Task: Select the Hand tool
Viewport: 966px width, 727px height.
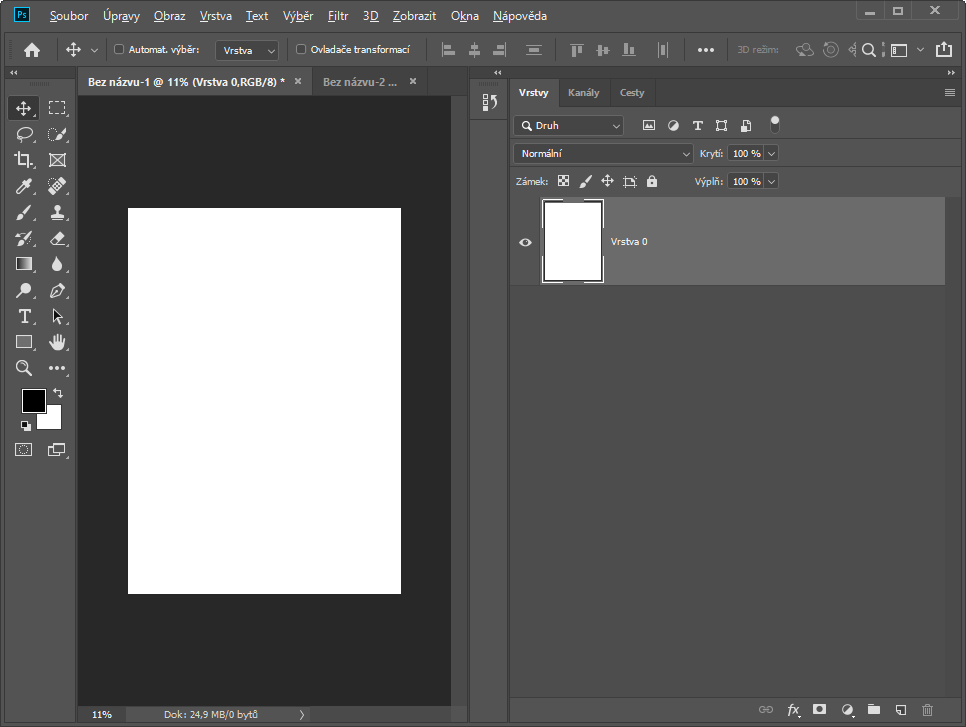Action: pyautogui.click(x=57, y=342)
